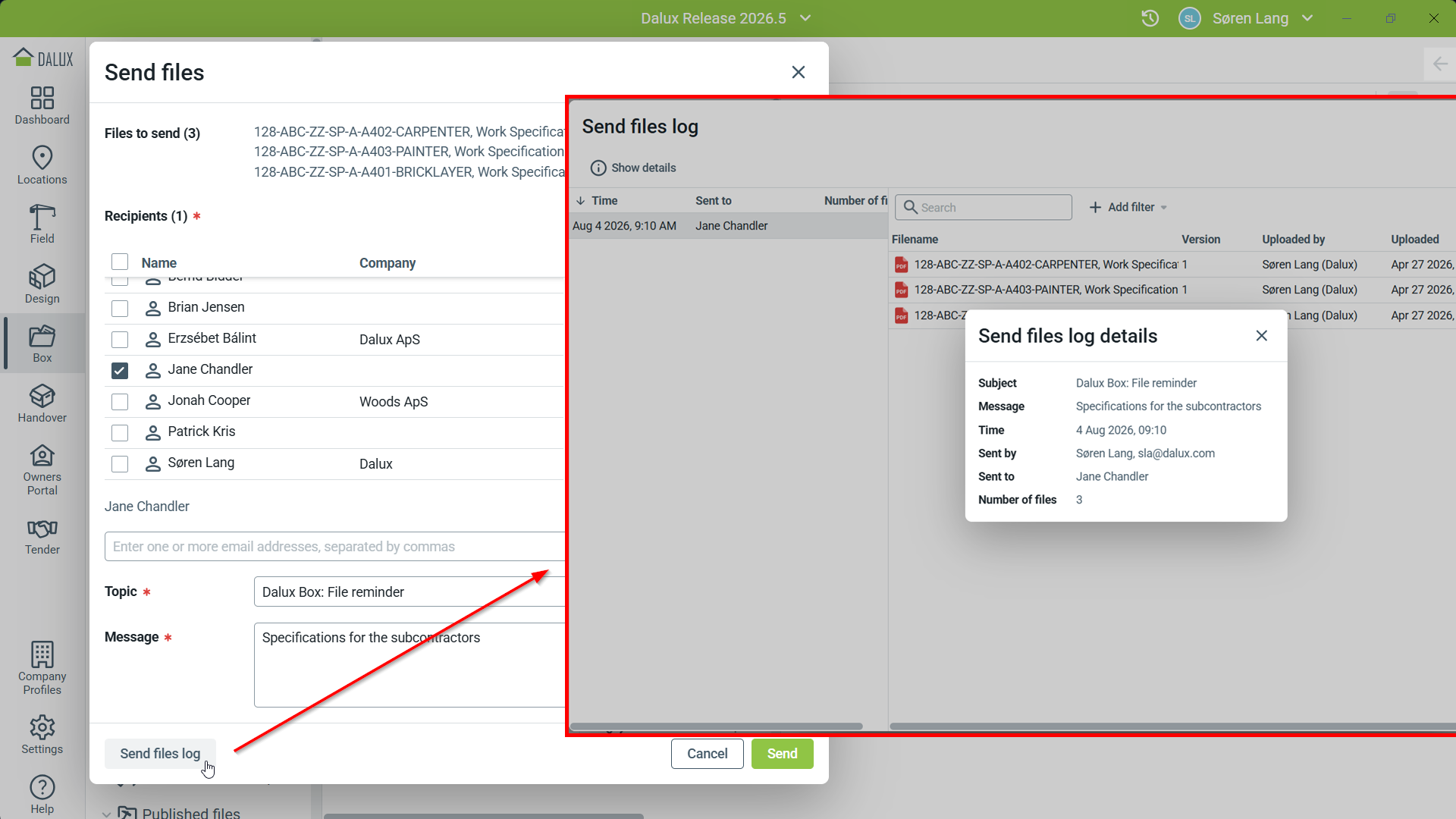Click the Filename column header
The image size is (1456, 819).
915,240
